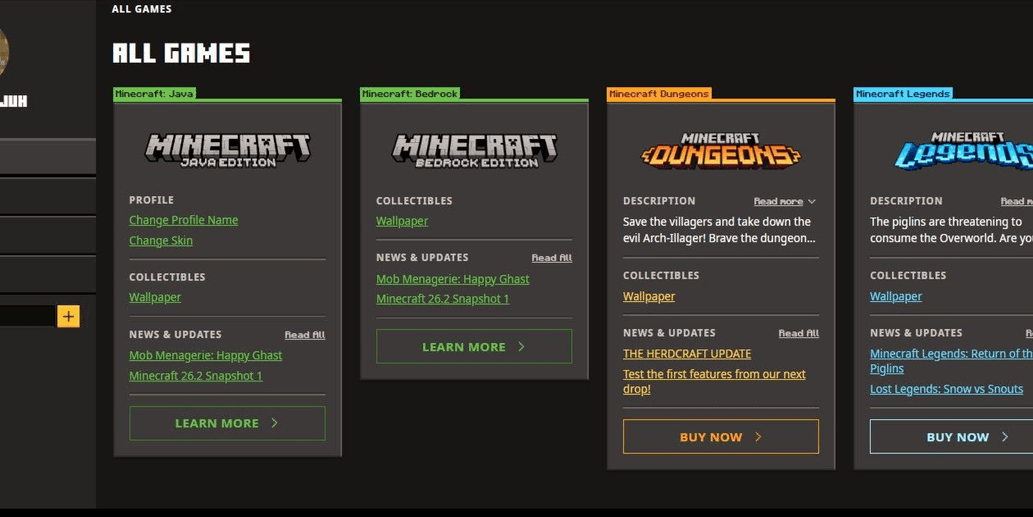Open Wallpaper link in Dungeons card
Viewport: 1033px width, 517px height.
[649, 296]
